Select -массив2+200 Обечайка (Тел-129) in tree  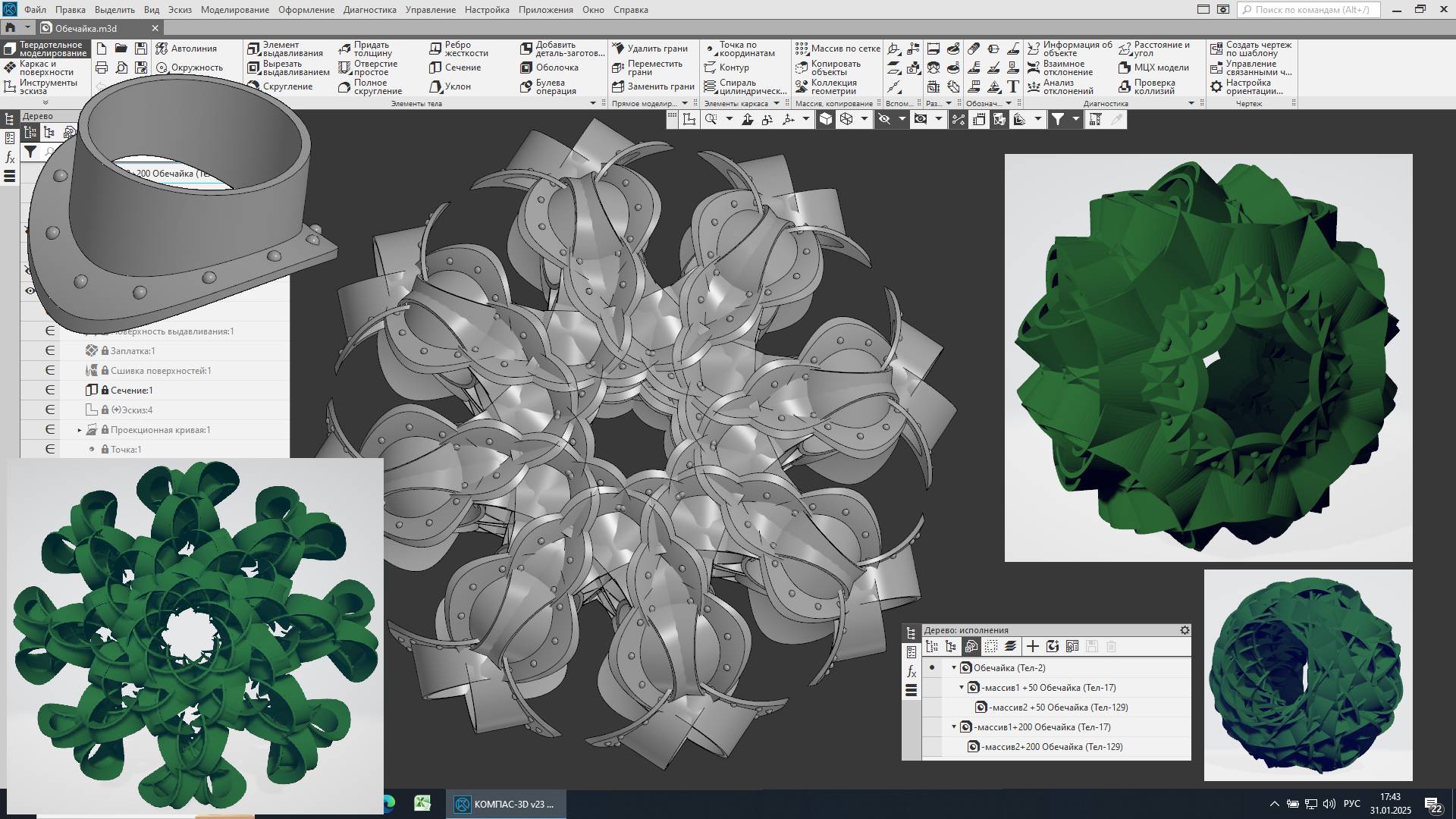point(1051,747)
